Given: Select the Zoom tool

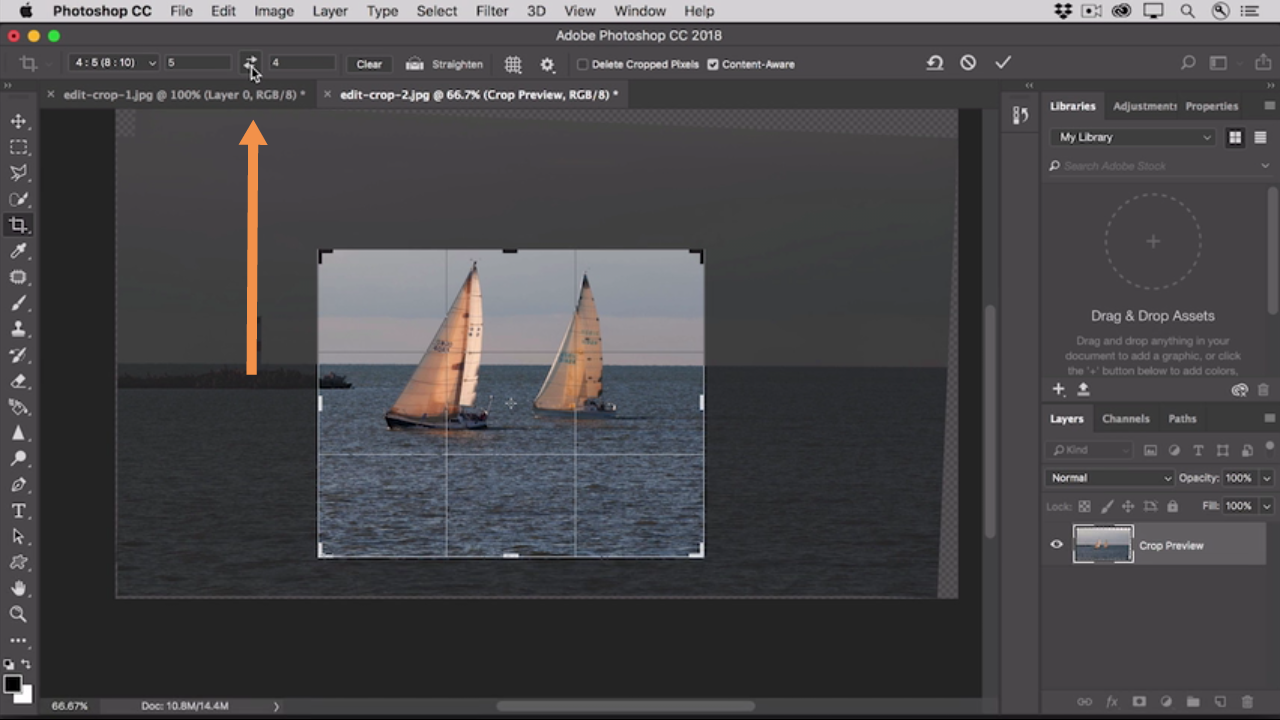Looking at the screenshot, I should point(18,614).
